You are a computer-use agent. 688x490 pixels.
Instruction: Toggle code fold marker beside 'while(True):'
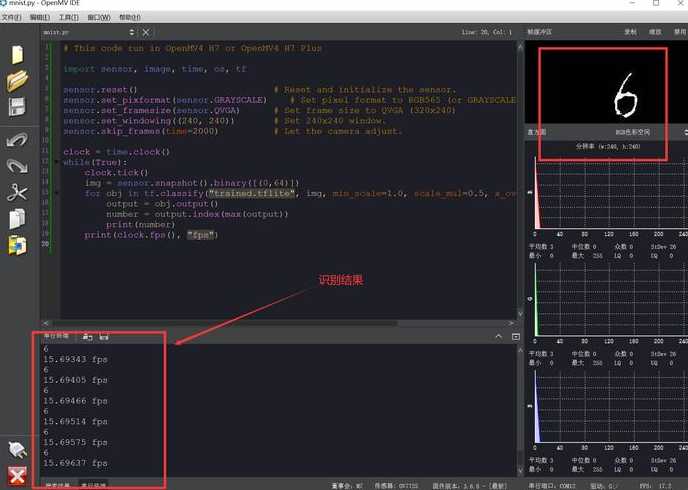click(56, 162)
